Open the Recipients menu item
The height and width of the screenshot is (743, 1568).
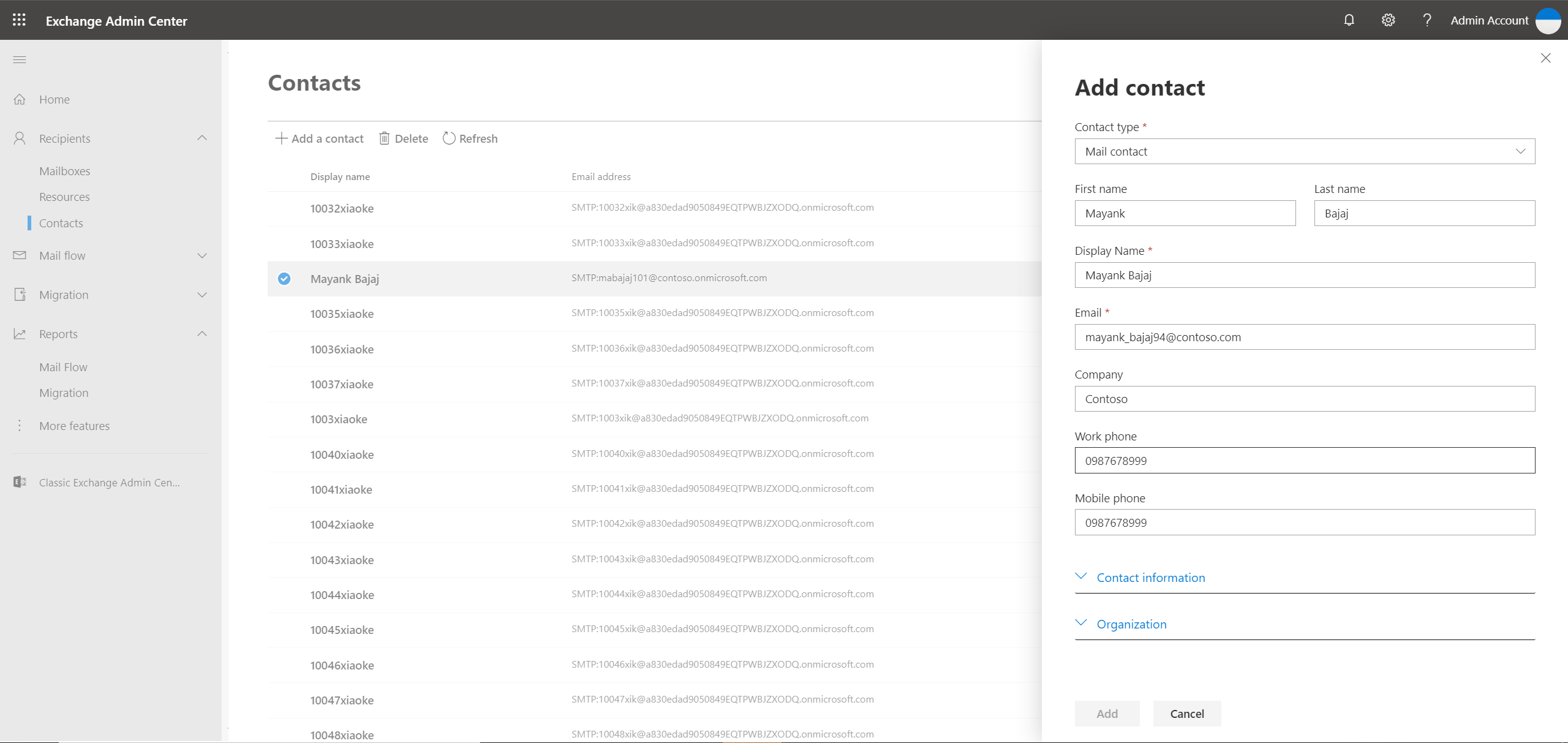pos(64,137)
